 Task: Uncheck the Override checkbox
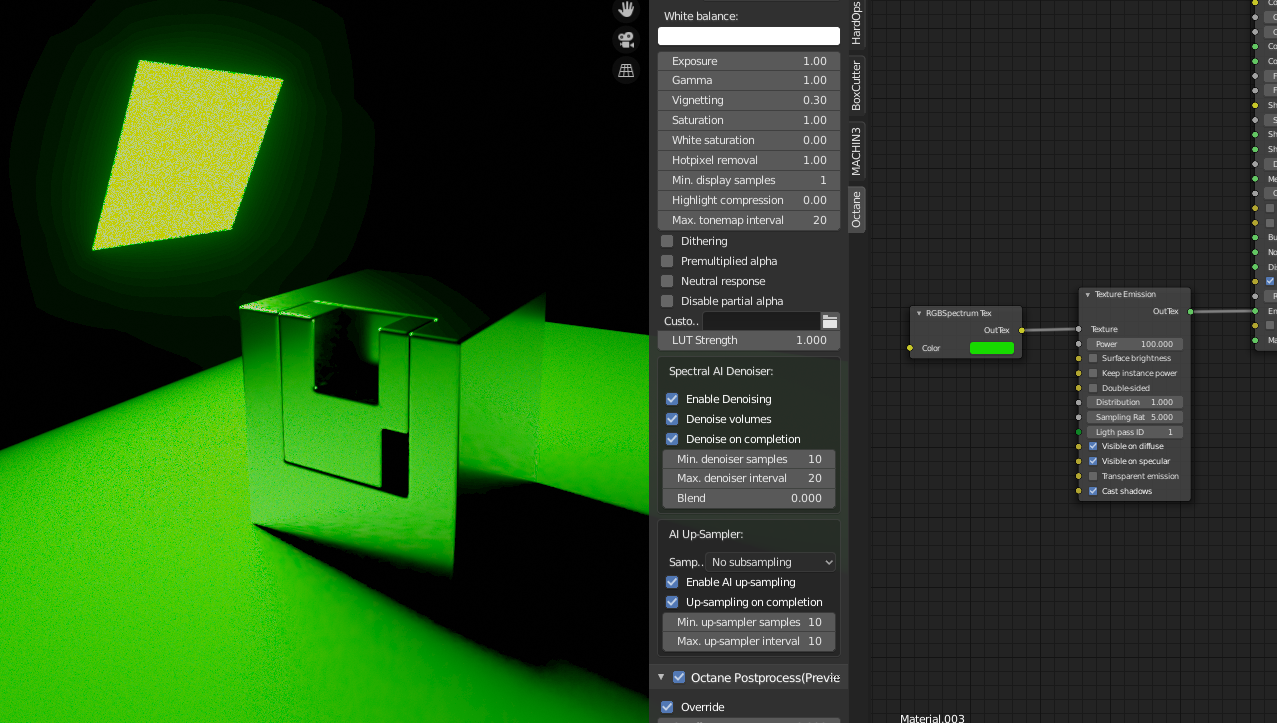(667, 707)
